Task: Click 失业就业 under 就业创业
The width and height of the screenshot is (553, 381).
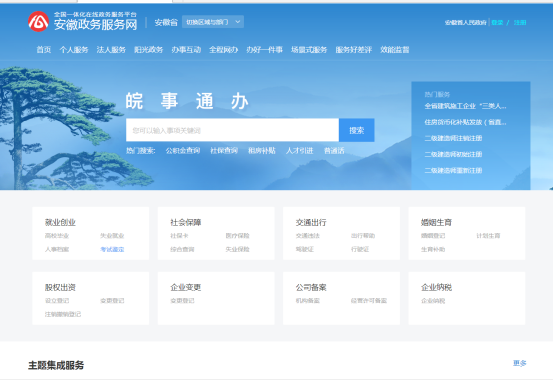Action: (112, 236)
